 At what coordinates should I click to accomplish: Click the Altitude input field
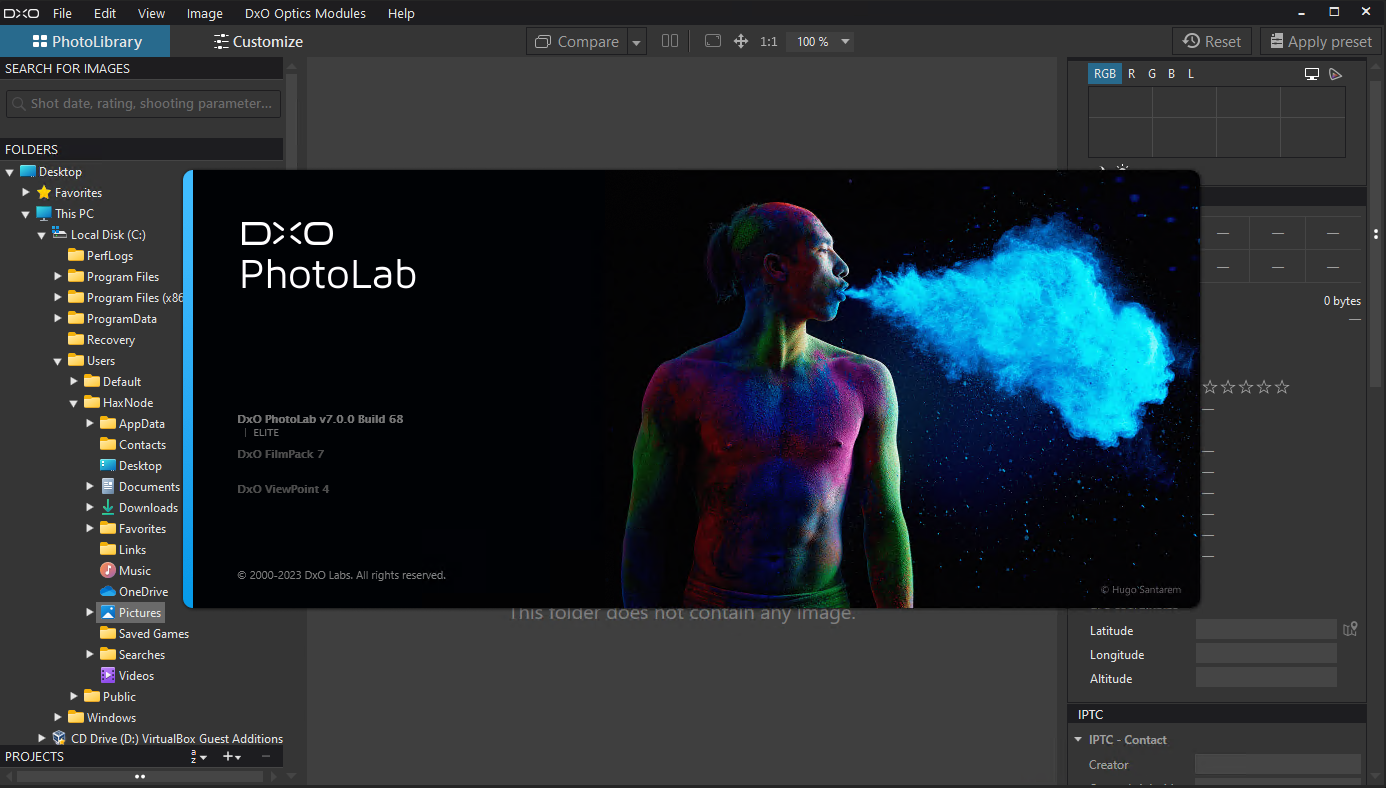[1266, 677]
